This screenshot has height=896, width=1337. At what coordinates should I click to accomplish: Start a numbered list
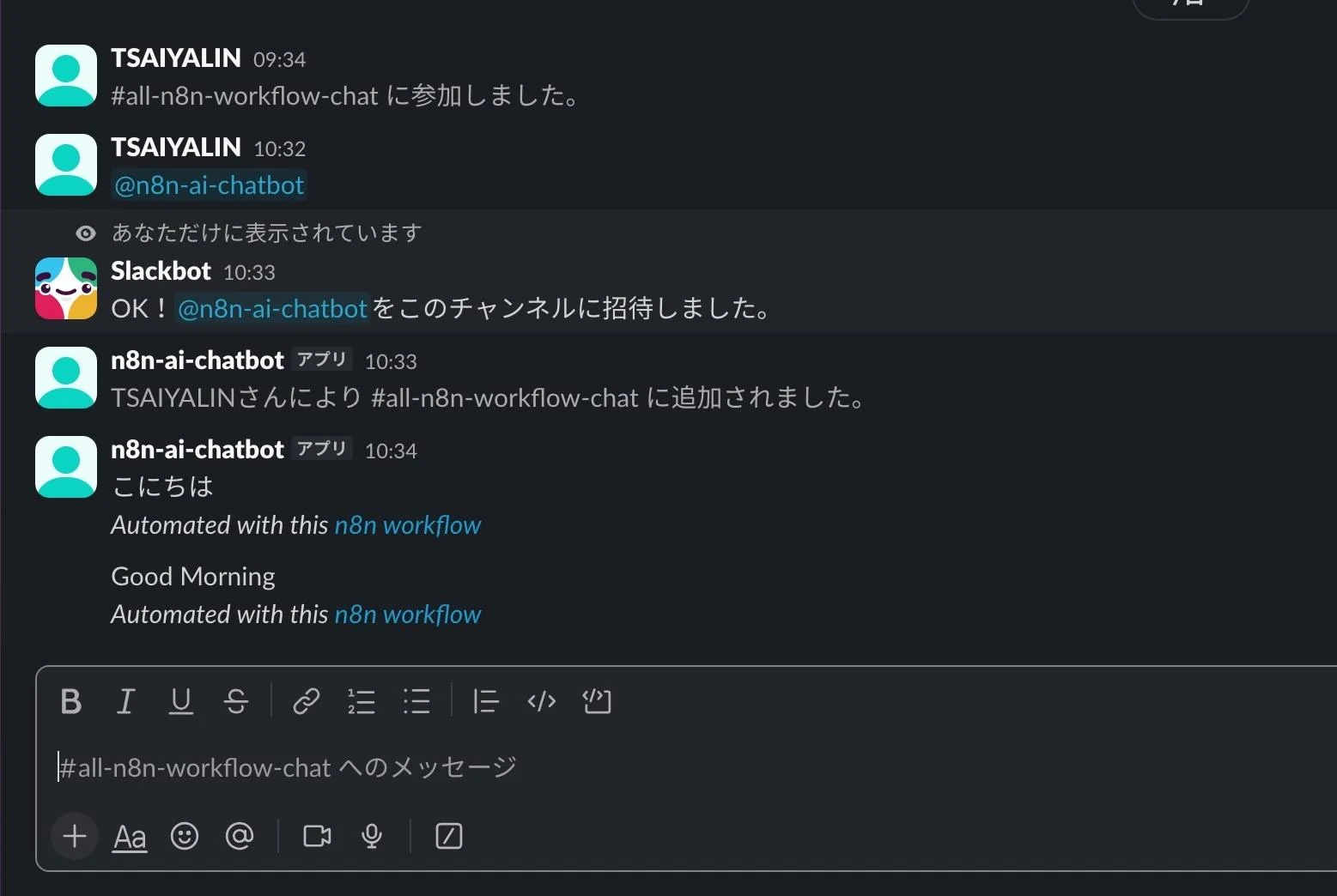362,702
